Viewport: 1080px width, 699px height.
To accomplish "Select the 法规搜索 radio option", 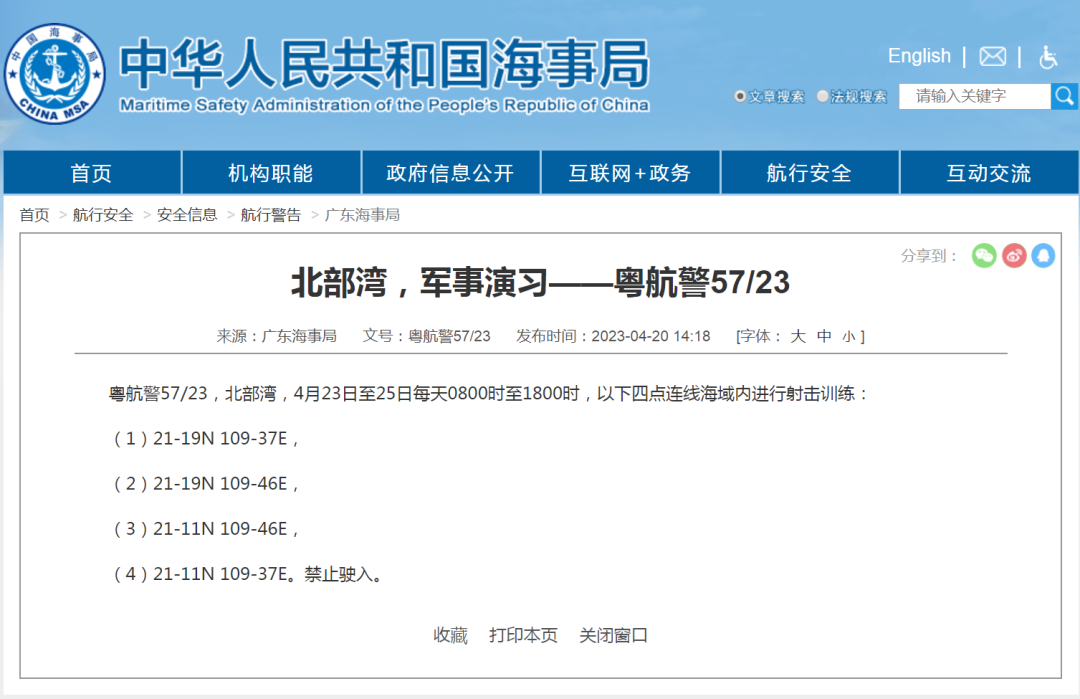I will click(823, 97).
